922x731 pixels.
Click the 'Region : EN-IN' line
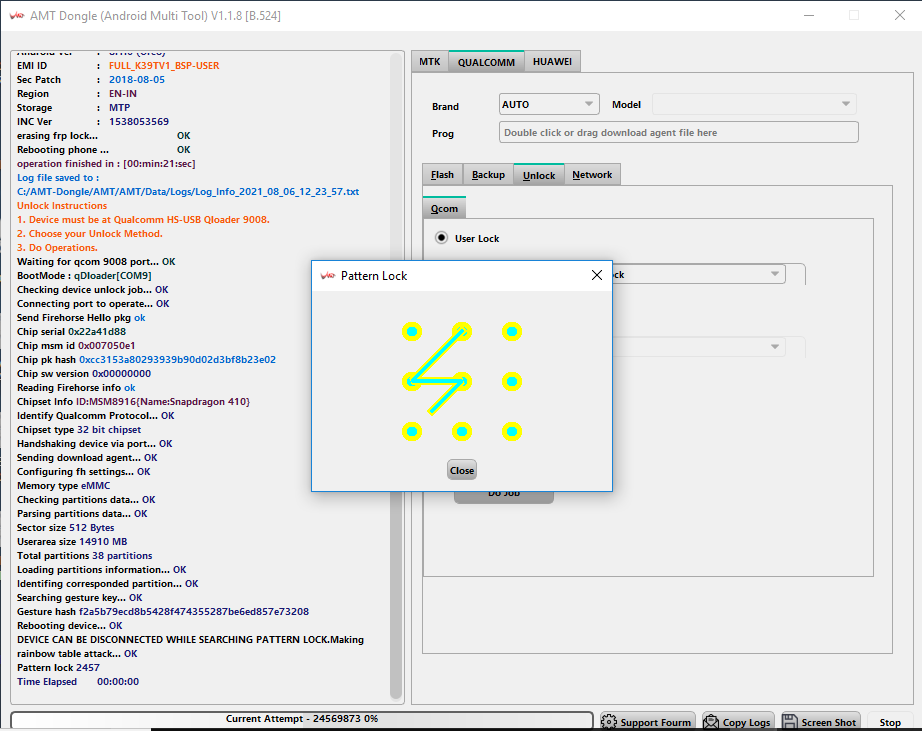click(x=77, y=94)
